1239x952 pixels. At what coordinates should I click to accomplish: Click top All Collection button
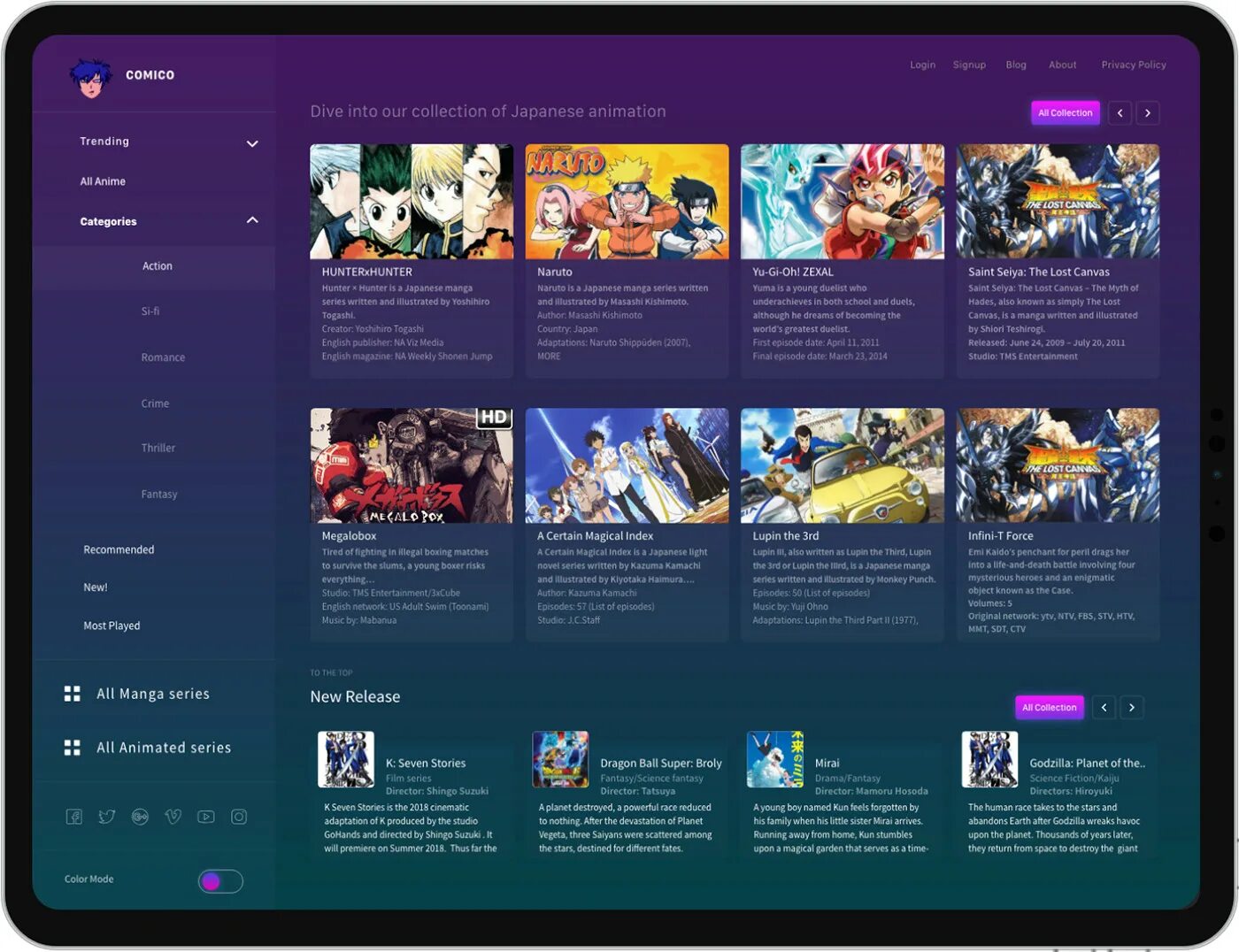(x=1066, y=112)
